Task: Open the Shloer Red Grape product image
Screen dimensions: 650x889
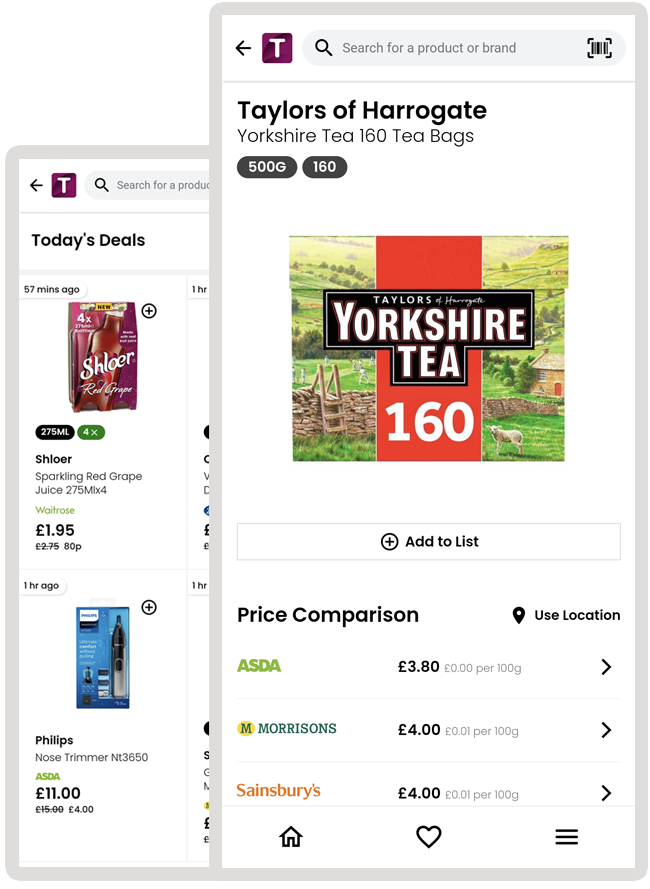Action: pos(103,356)
